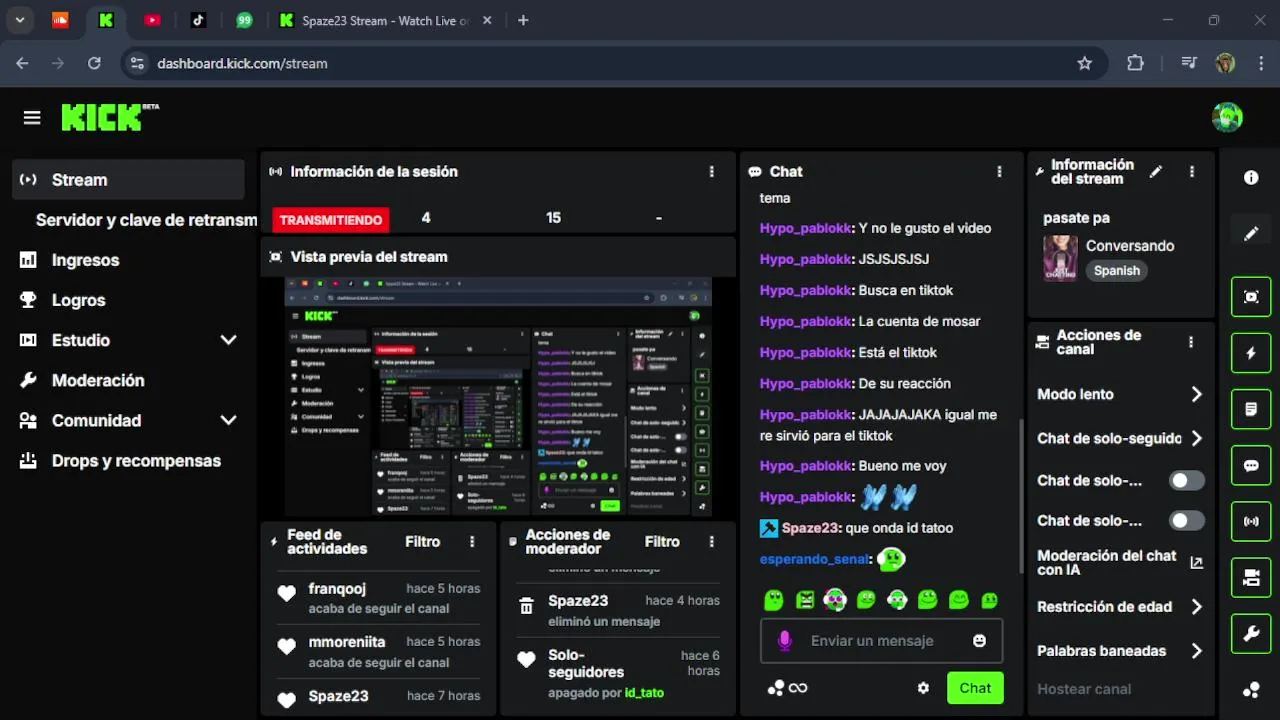Click the heart icon next to franqooj
Screen dimensions: 1280x720
point(286,594)
